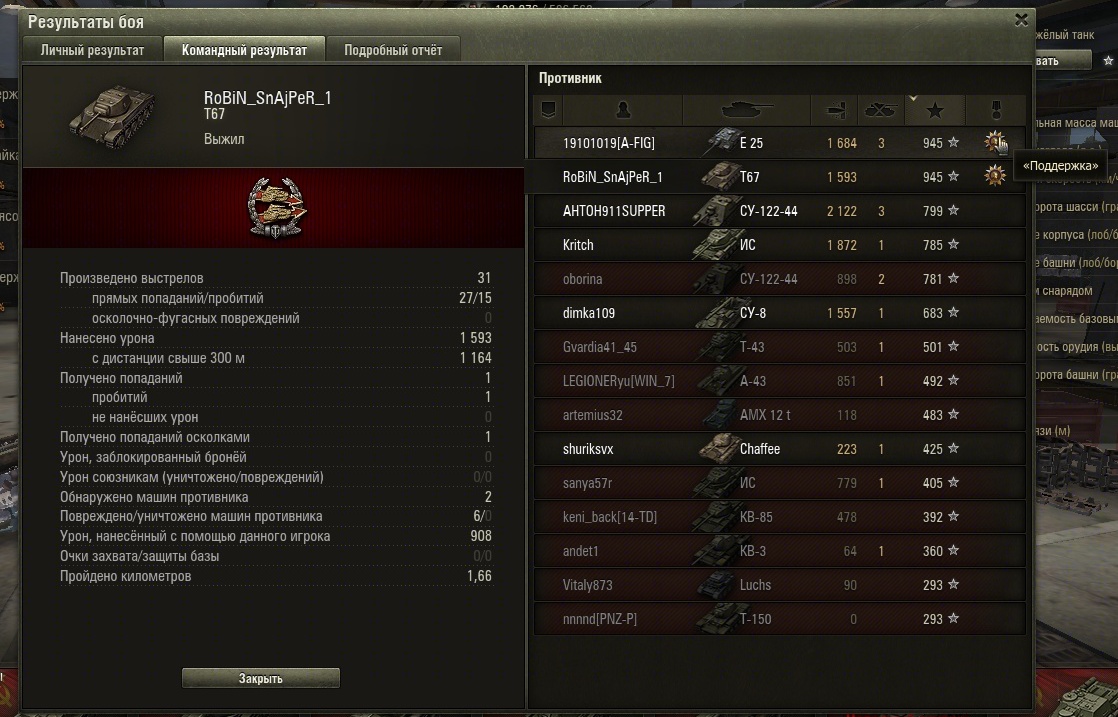The image size is (1118, 717).
Task: Select Командный результат tab
Action: [x=244, y=50]
